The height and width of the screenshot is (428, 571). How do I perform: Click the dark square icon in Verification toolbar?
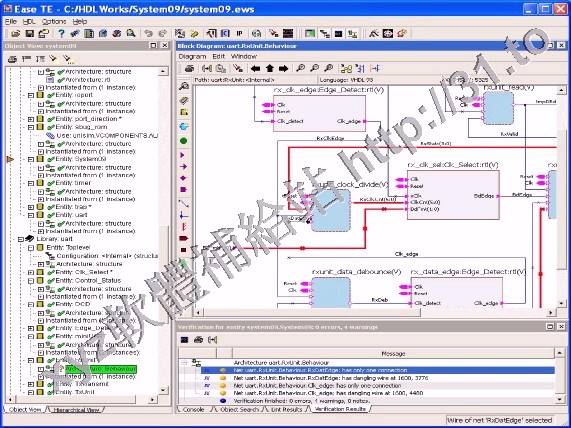[x=185, y=340]
